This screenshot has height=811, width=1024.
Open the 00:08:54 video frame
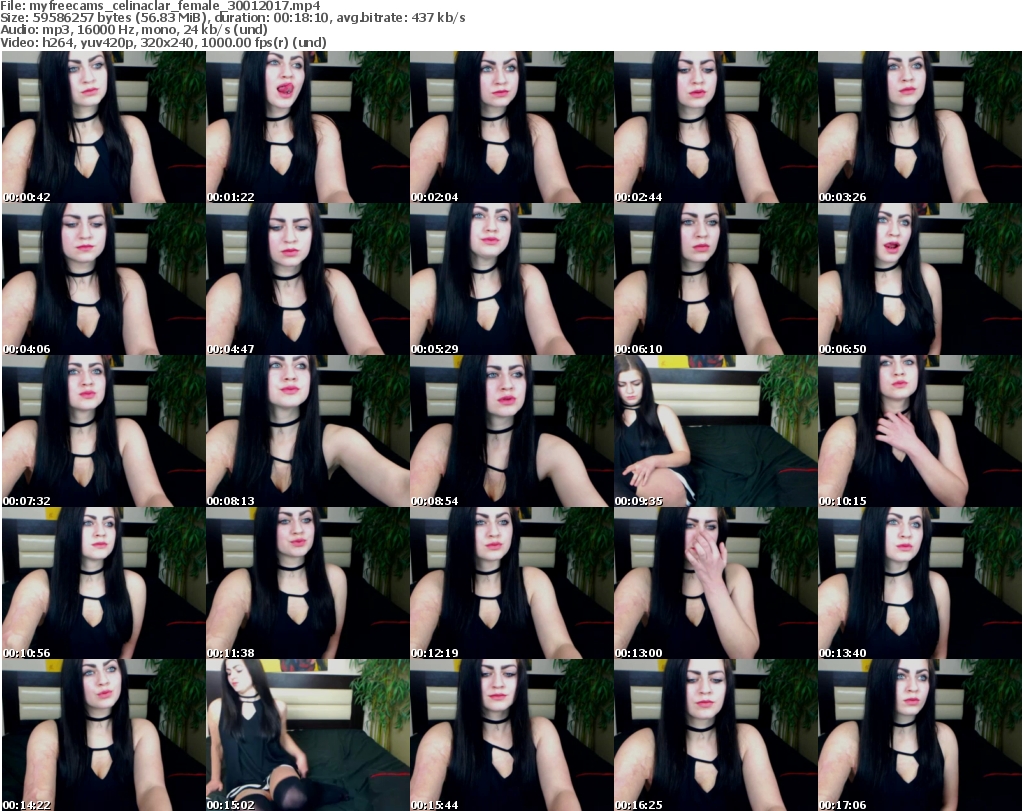tap(511, 432)
